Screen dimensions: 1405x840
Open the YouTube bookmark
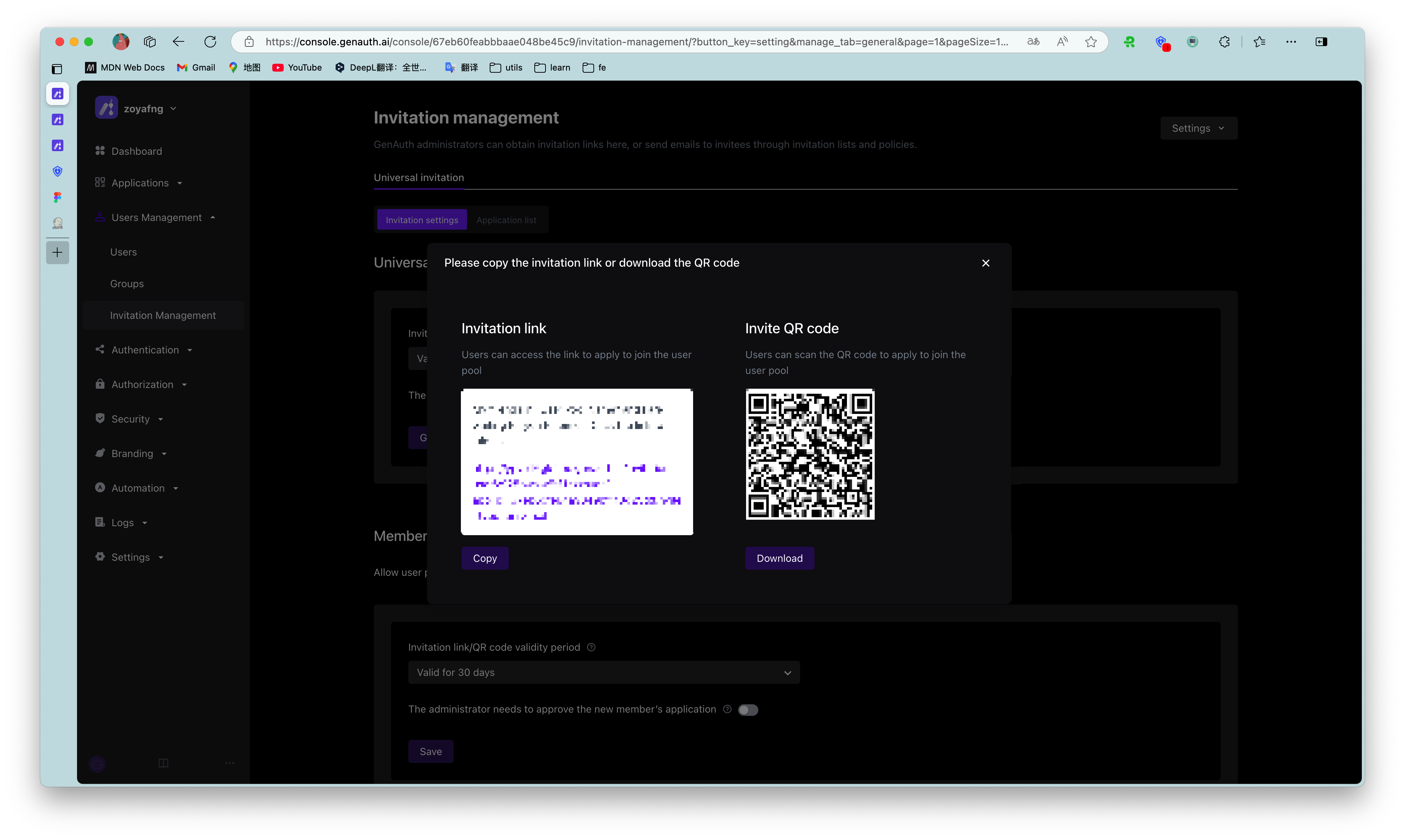[297, 67]
